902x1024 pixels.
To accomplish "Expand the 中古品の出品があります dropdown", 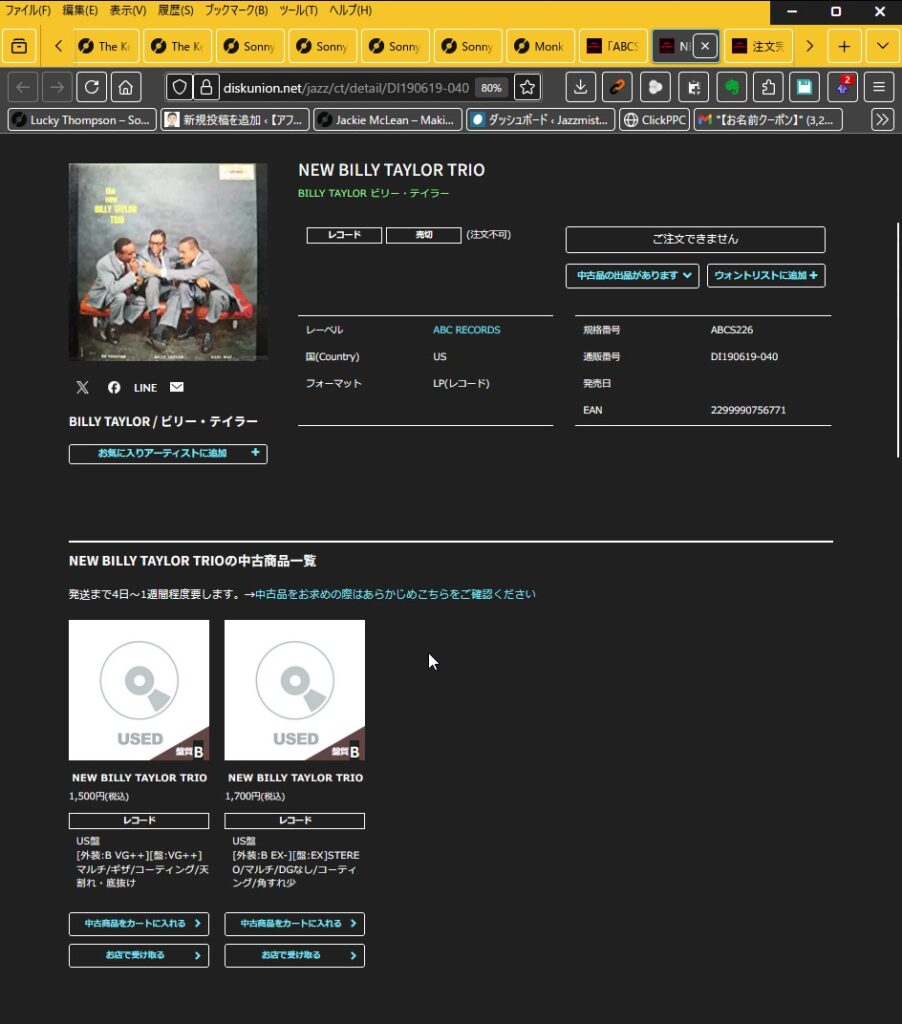I will [x=632, y=275].
